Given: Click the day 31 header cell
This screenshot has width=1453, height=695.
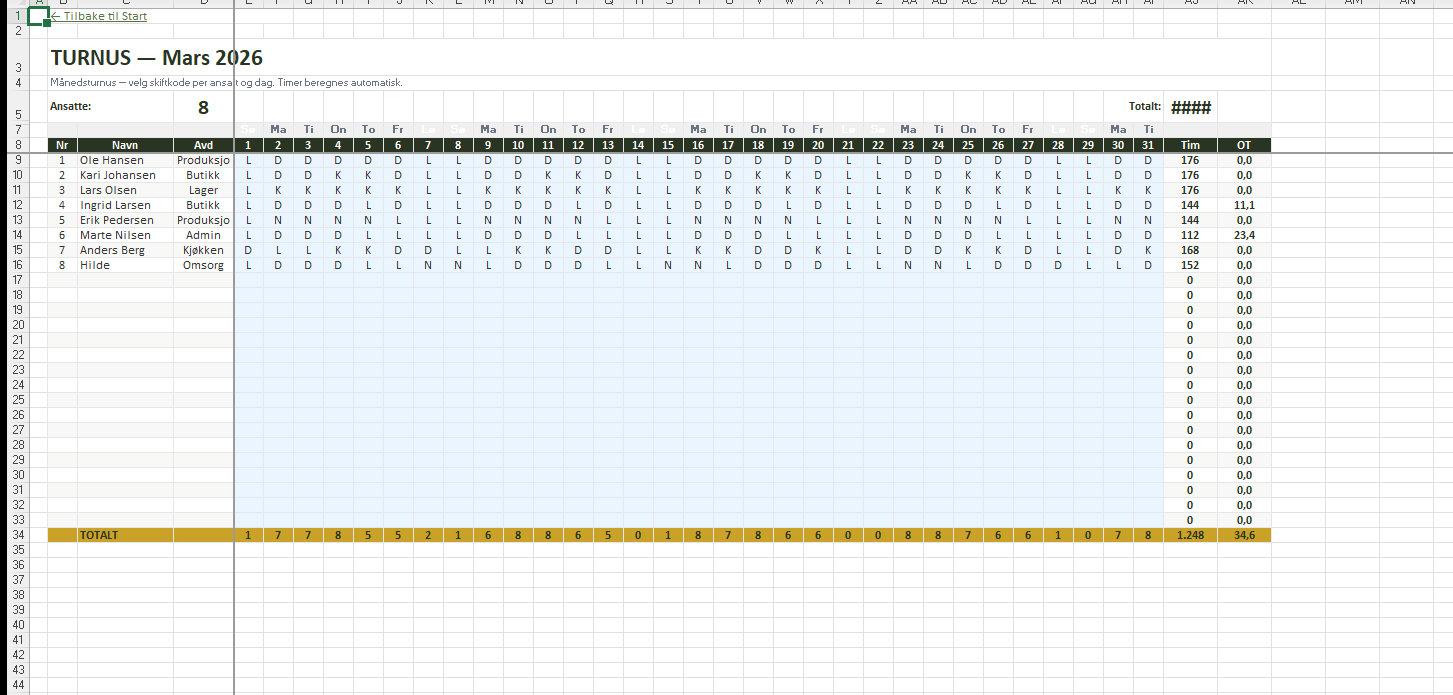Looking at the screenshot, I should pyautogui.click(x=1148, y=145).
